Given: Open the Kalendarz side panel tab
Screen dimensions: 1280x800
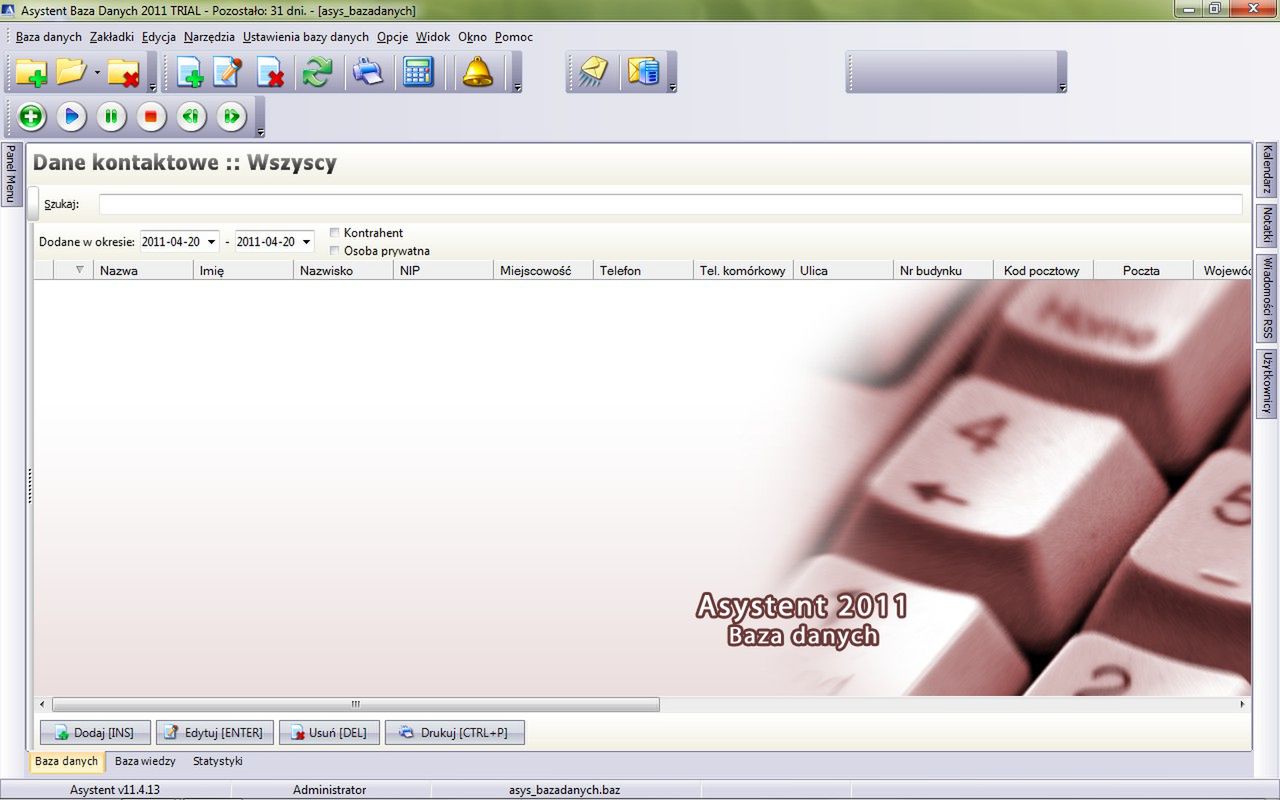Looking at the screenshot, I should pos(1267,170).
